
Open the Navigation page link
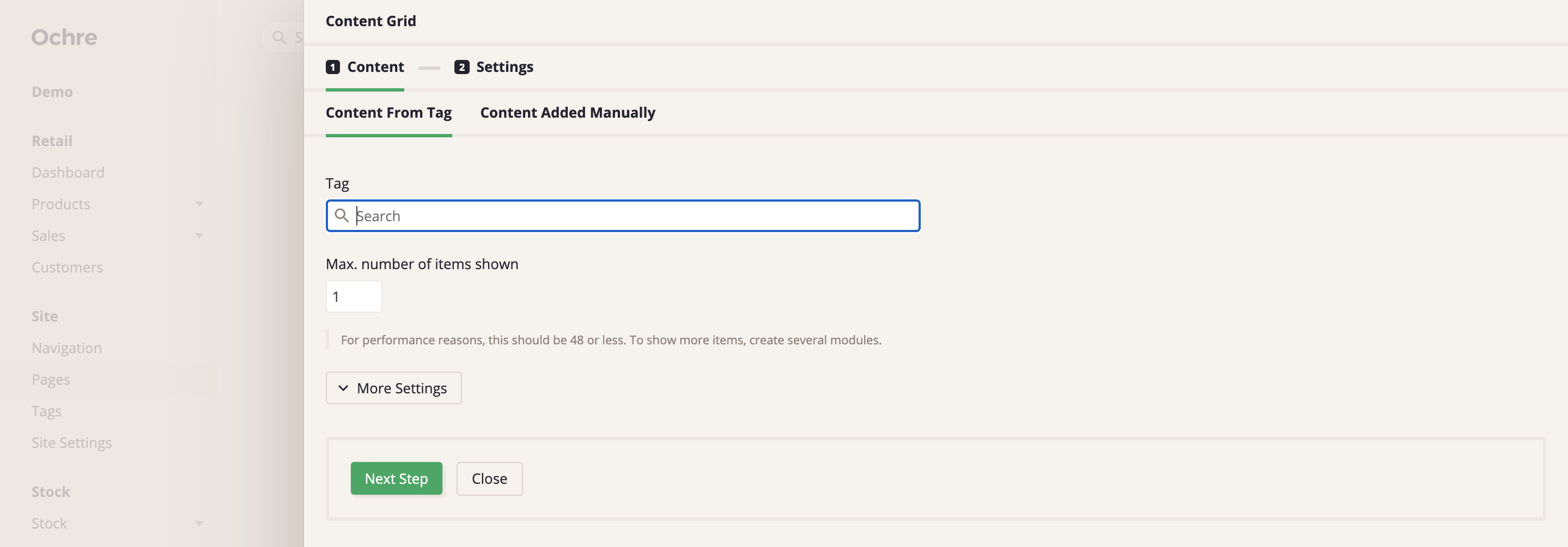pos(67,348)
